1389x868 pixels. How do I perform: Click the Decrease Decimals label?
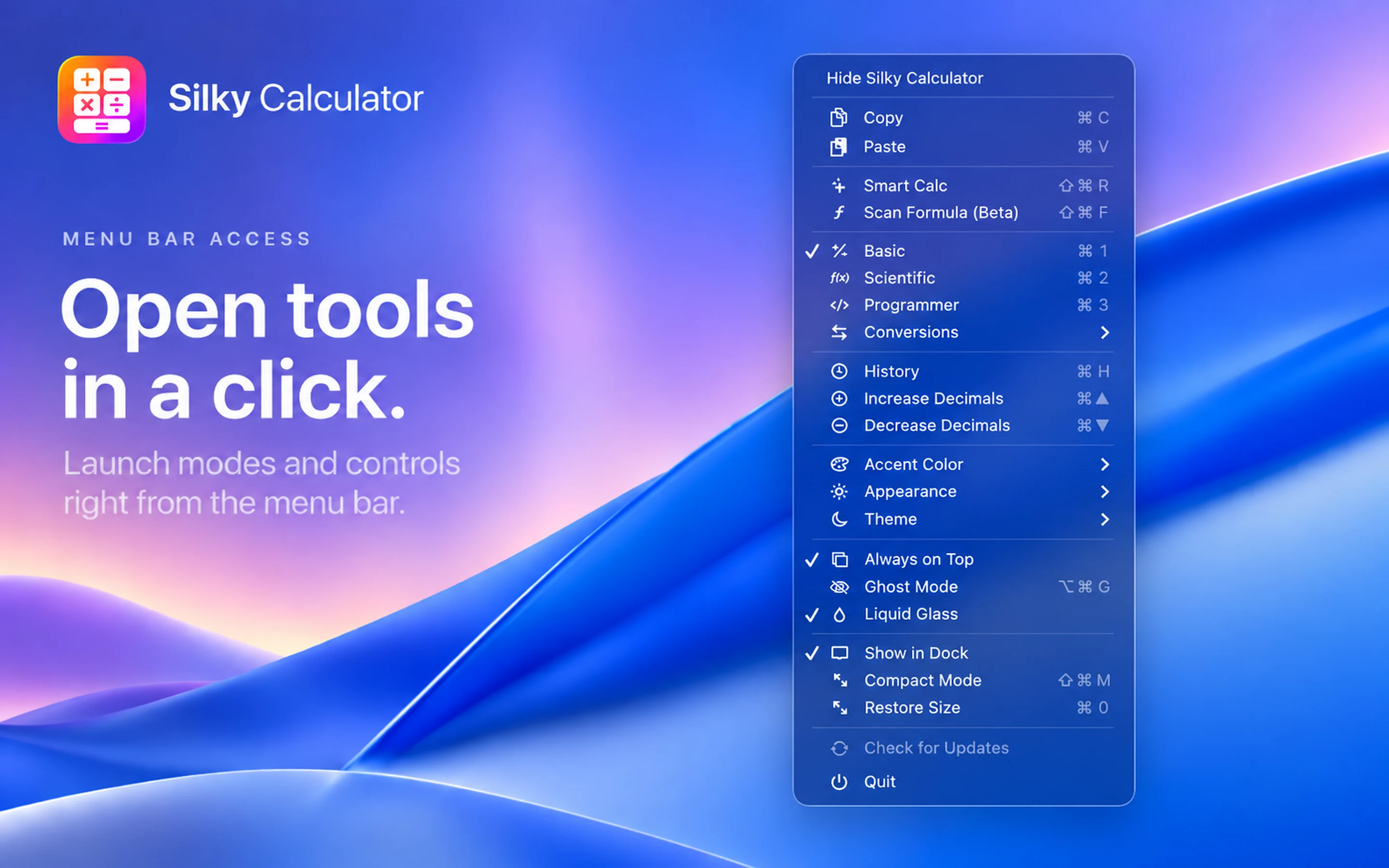tap(937, 425)
